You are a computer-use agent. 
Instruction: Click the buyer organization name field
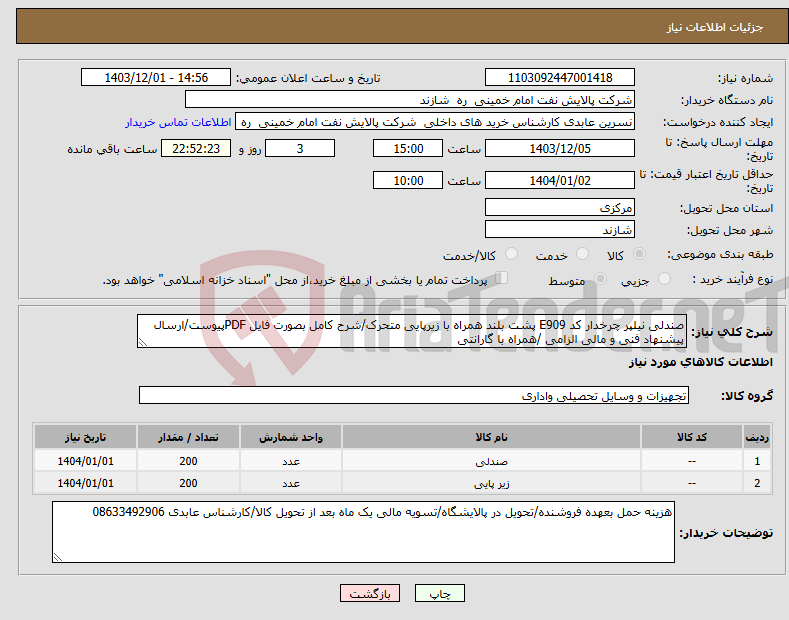click(410, 100)
